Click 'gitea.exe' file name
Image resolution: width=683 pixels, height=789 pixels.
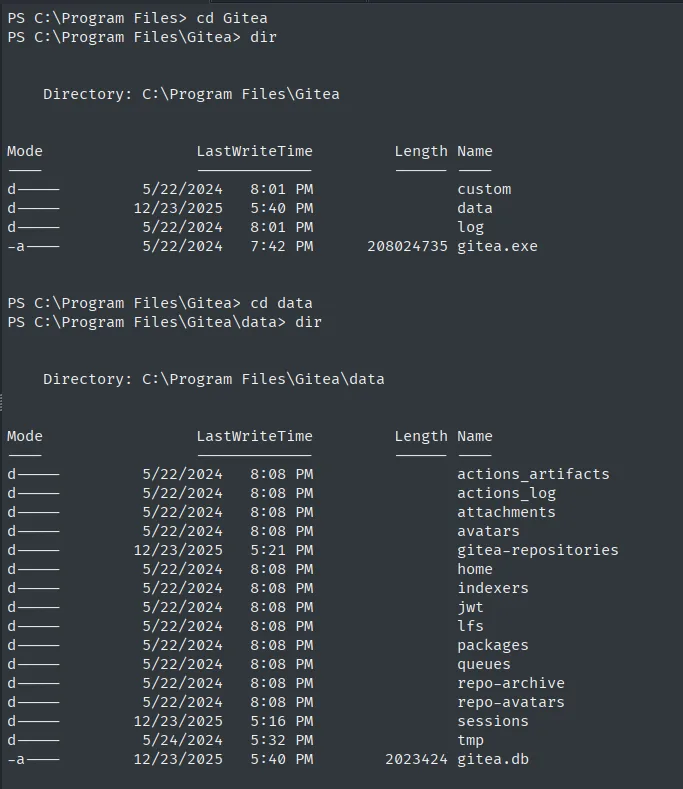click(497, 247)
